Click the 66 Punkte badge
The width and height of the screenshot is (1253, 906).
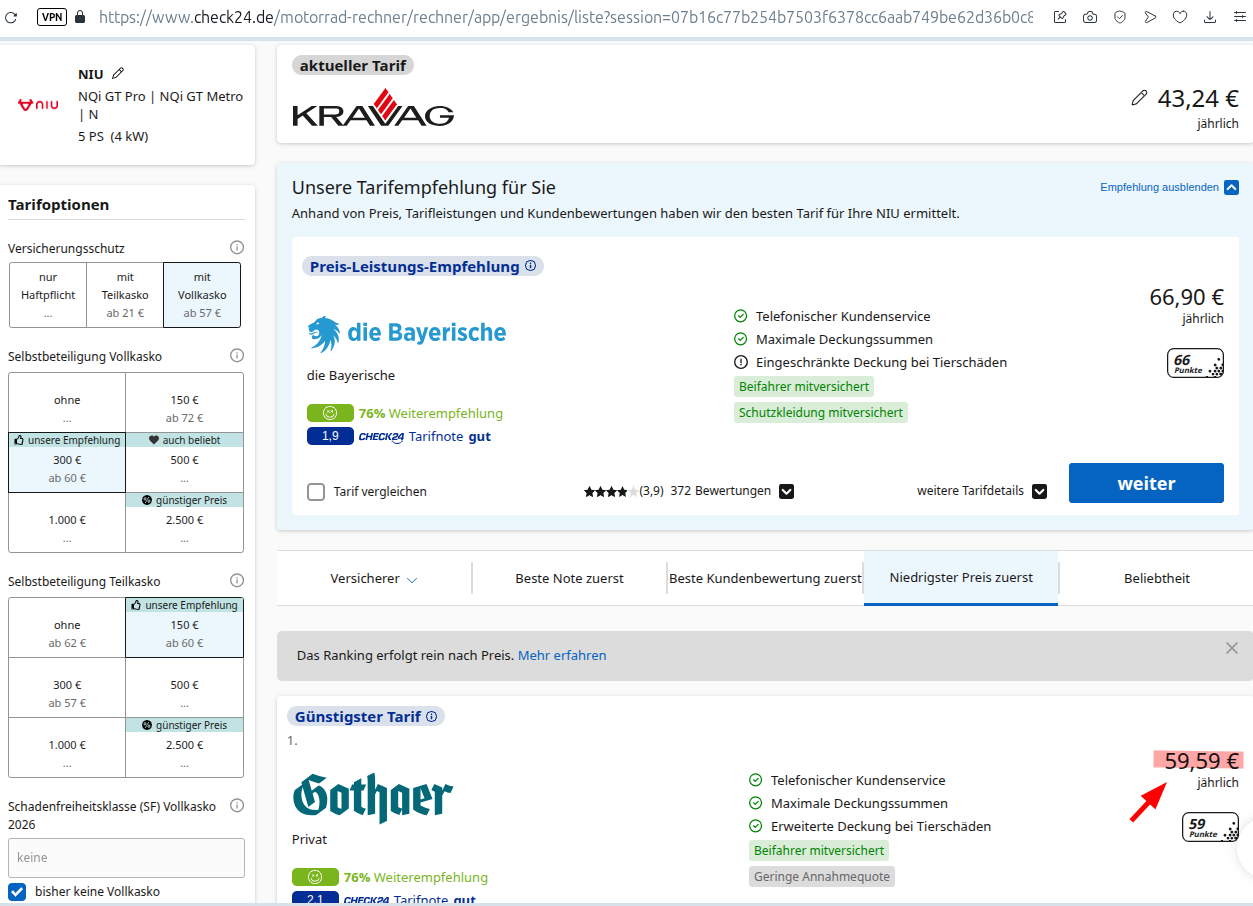coord(1195,363)
